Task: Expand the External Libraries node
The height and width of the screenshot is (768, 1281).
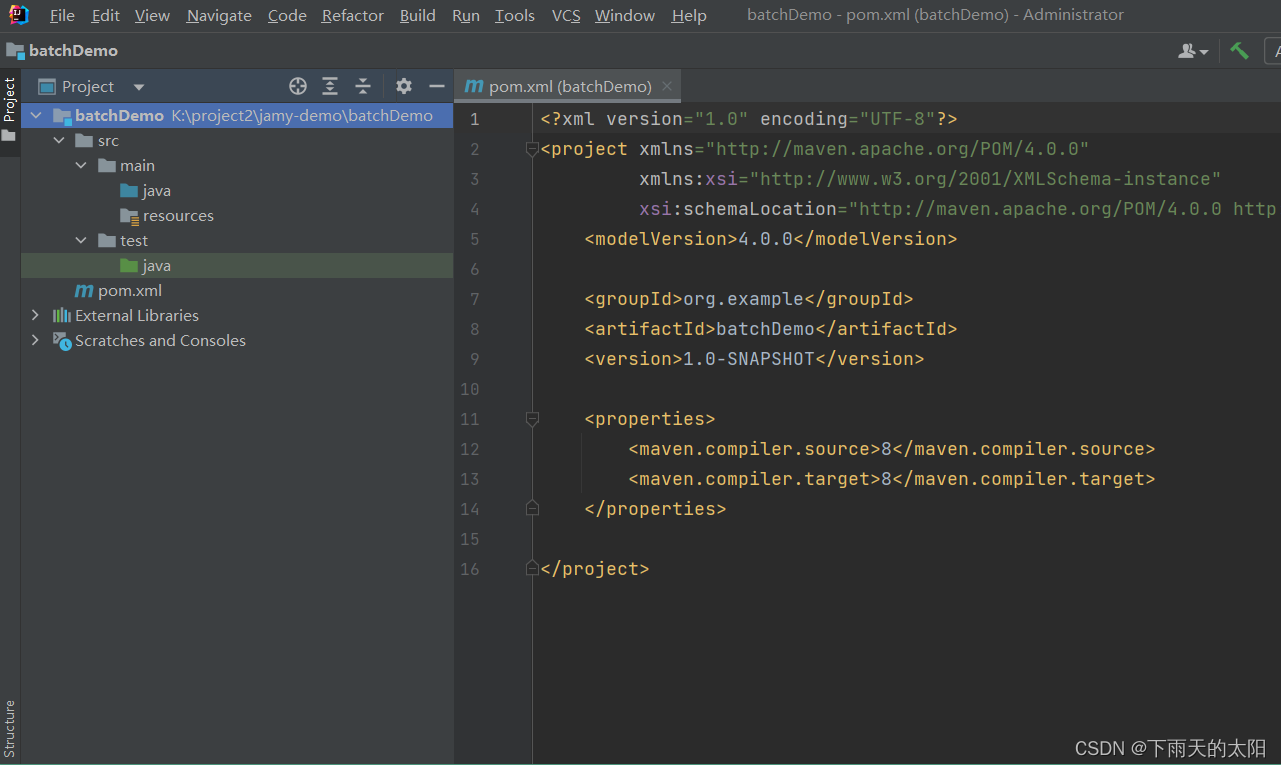Action: [x=36, y=316]
